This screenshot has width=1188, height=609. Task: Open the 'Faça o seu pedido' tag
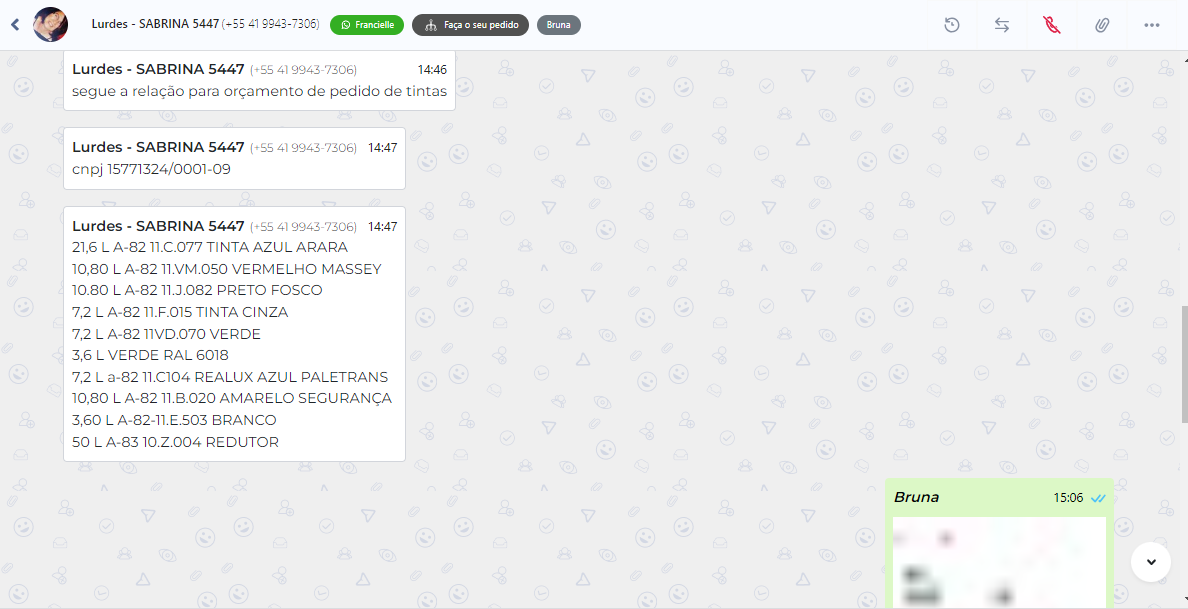471,25
